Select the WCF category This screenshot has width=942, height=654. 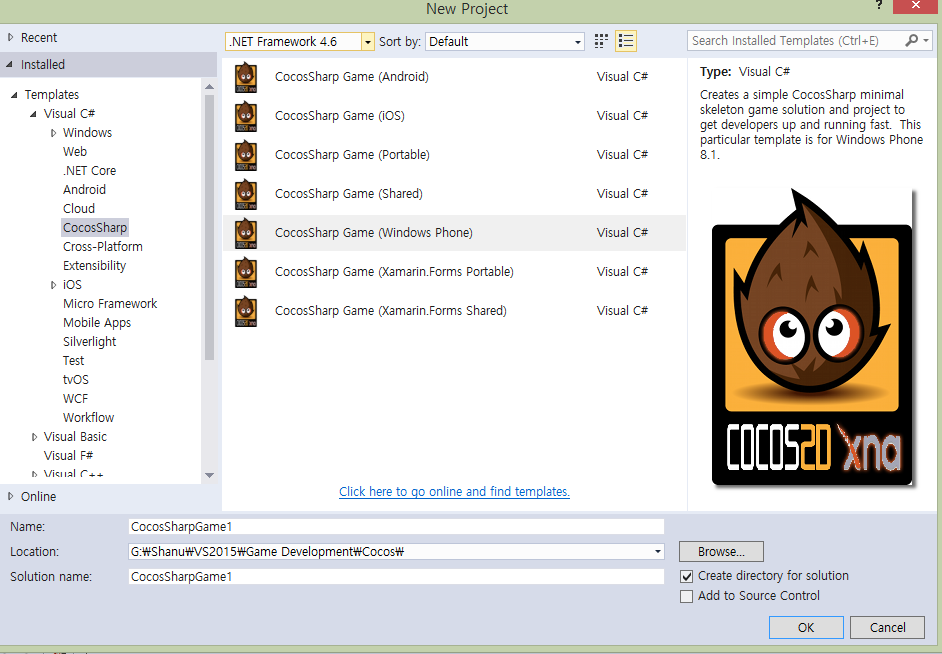click(75, 399)
